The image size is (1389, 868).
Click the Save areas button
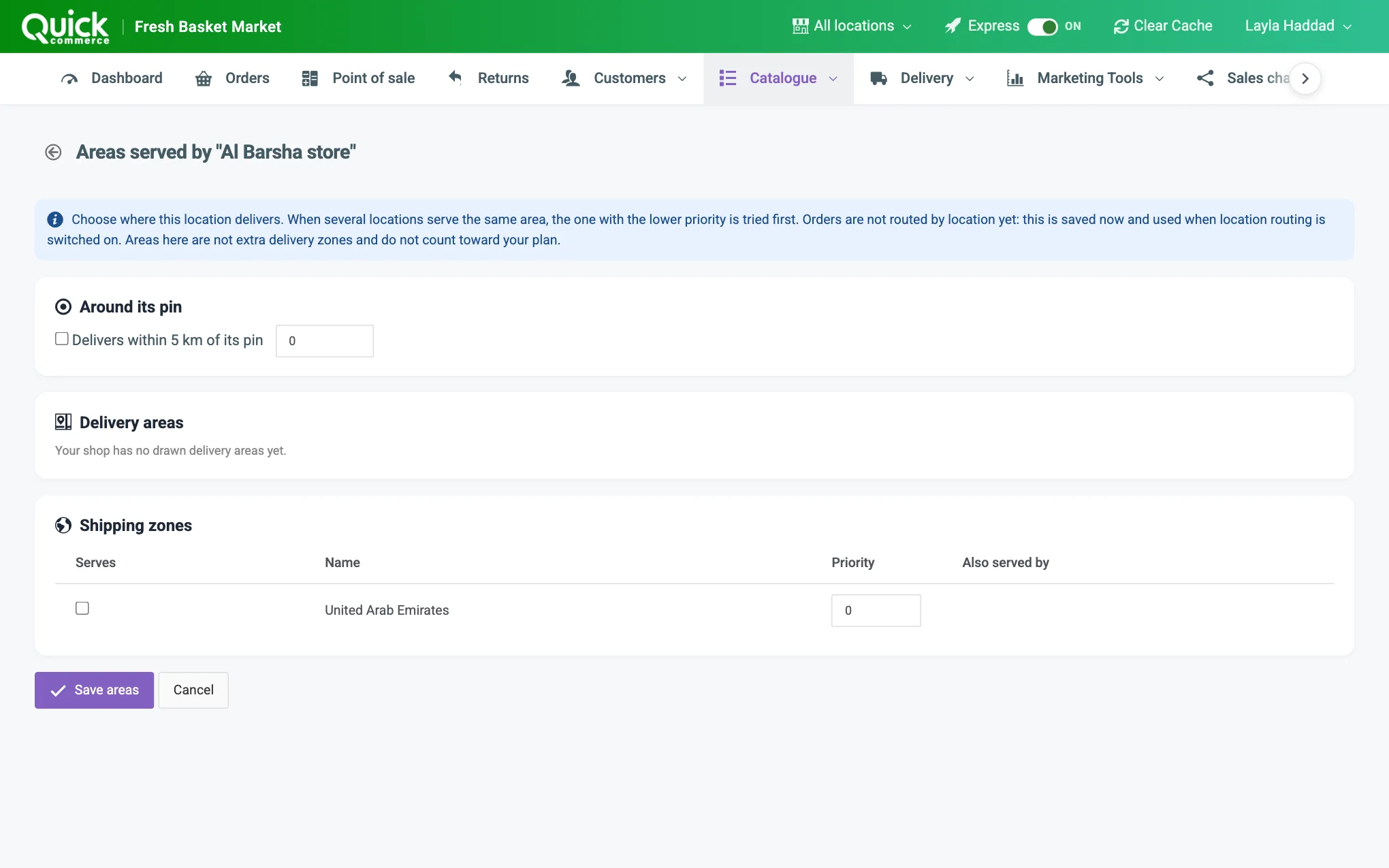pyautogui.click(x=94, y=690)
